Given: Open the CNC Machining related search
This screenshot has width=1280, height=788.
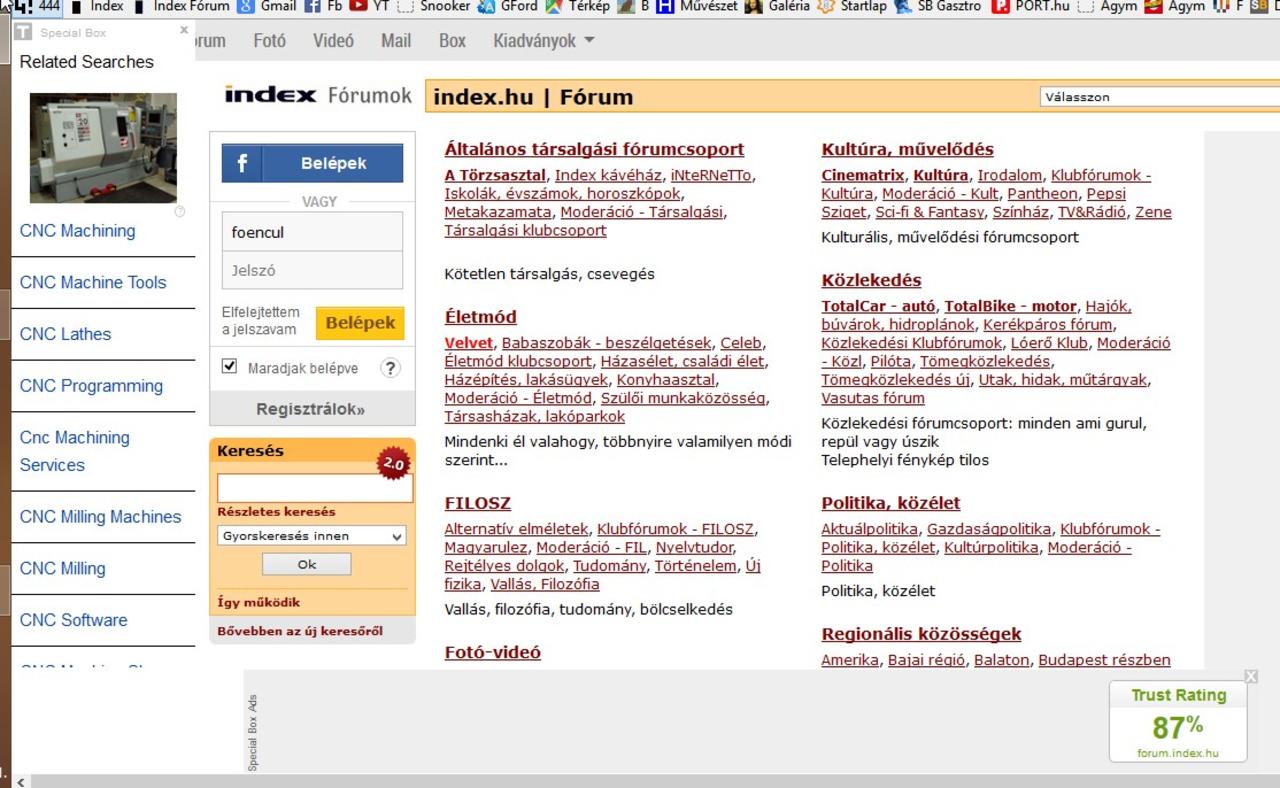Looking at the screenshot, I should click(77, 231).
